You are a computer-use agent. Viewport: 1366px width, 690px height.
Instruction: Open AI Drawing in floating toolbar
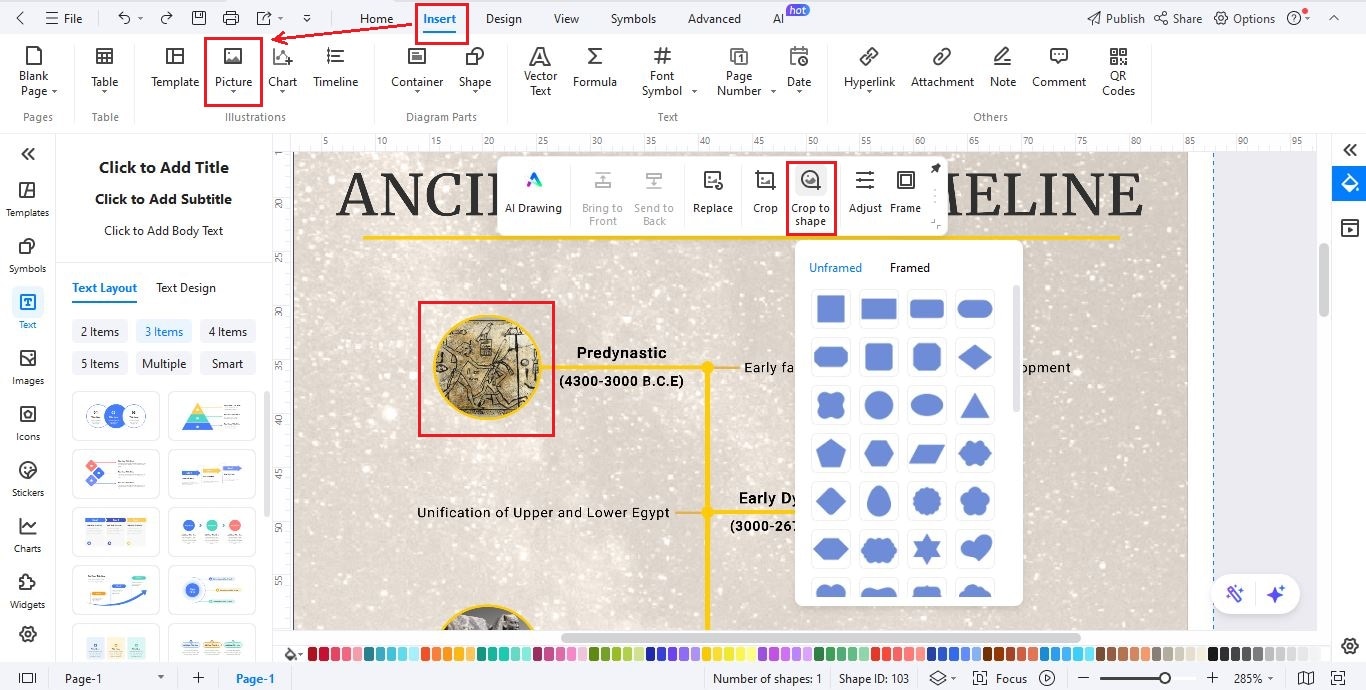[x=533, y=193]
